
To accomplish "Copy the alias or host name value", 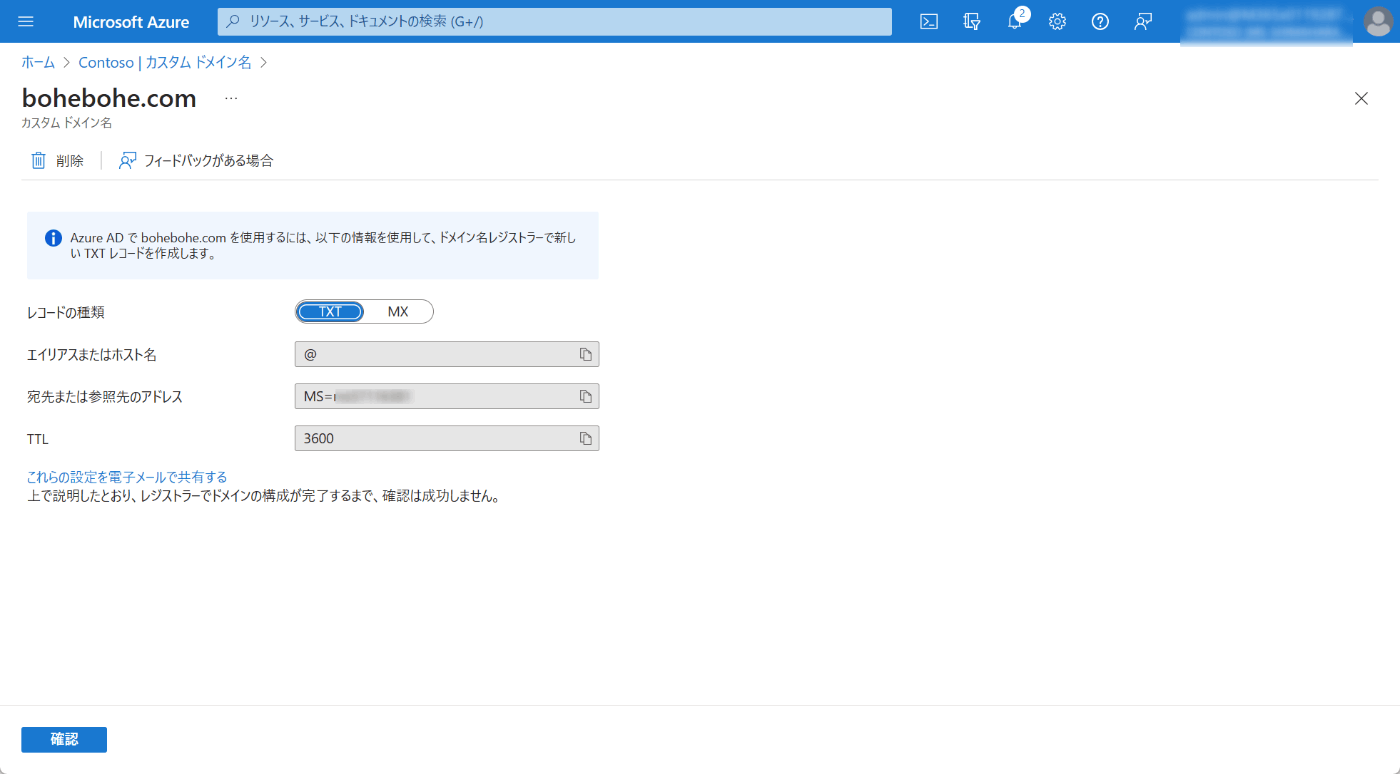I will click(586, 354).
